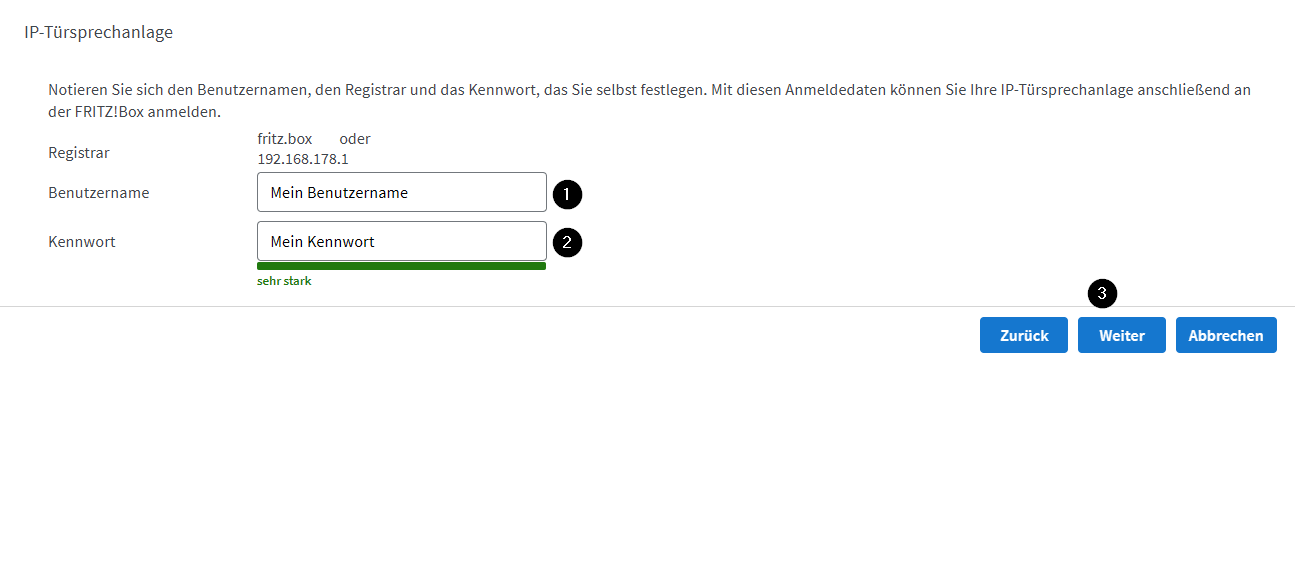Select the fritz.box registrar text
The image size is (1295, 587).
(x=284, y=139)
